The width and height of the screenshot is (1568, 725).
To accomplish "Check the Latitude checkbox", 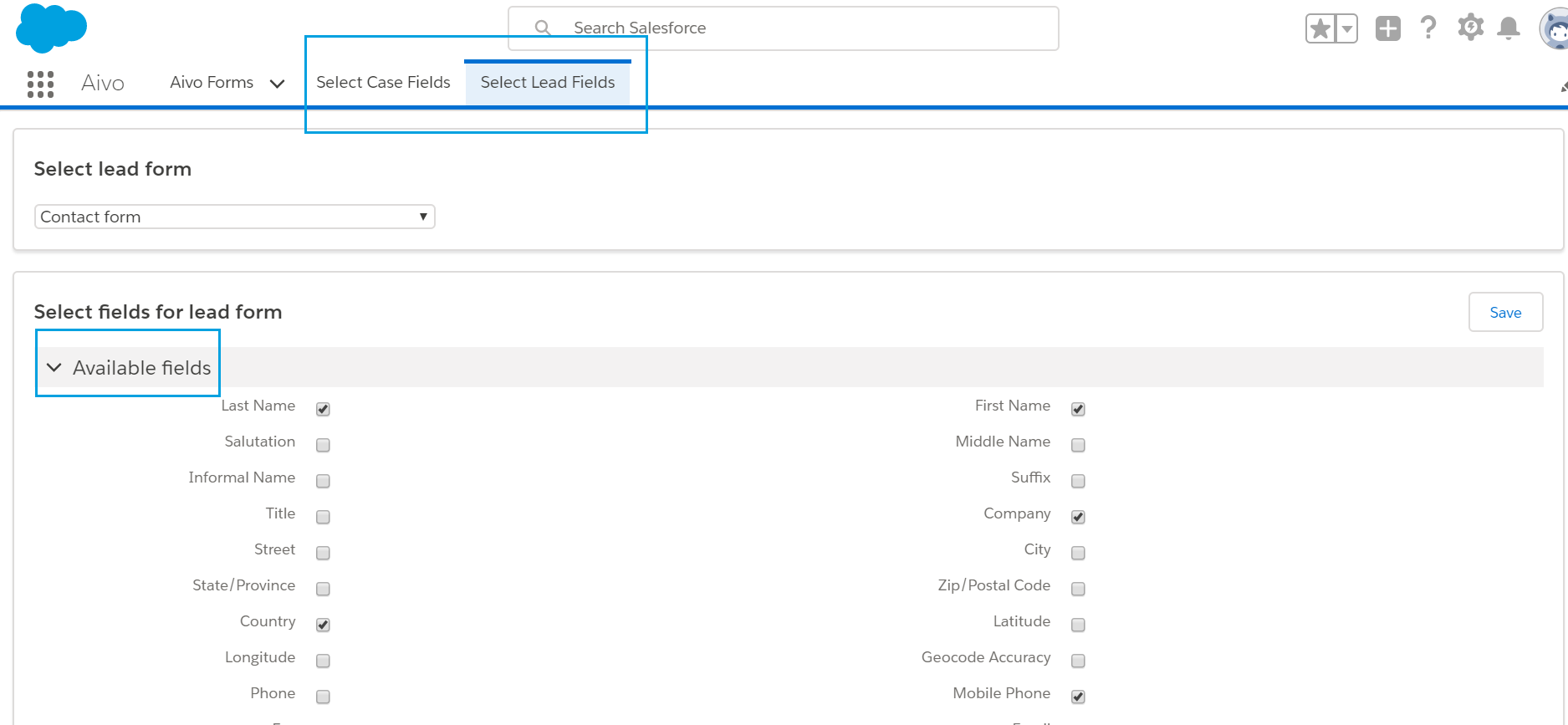I will coord(1078,625).
